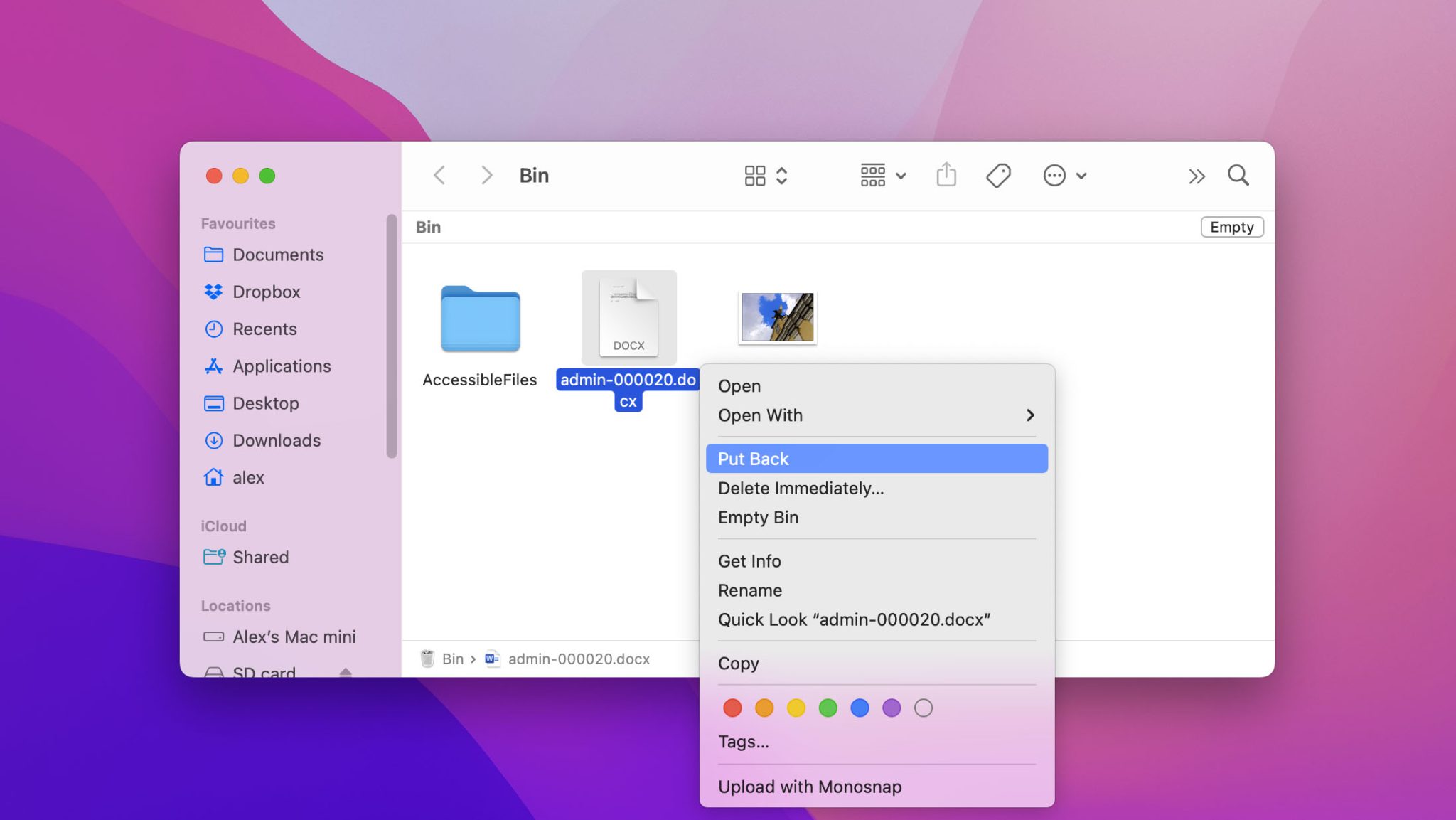Choose Delete Immediately… in context menu
This screenshot has width=1456, height=820.
pos(877,488)
